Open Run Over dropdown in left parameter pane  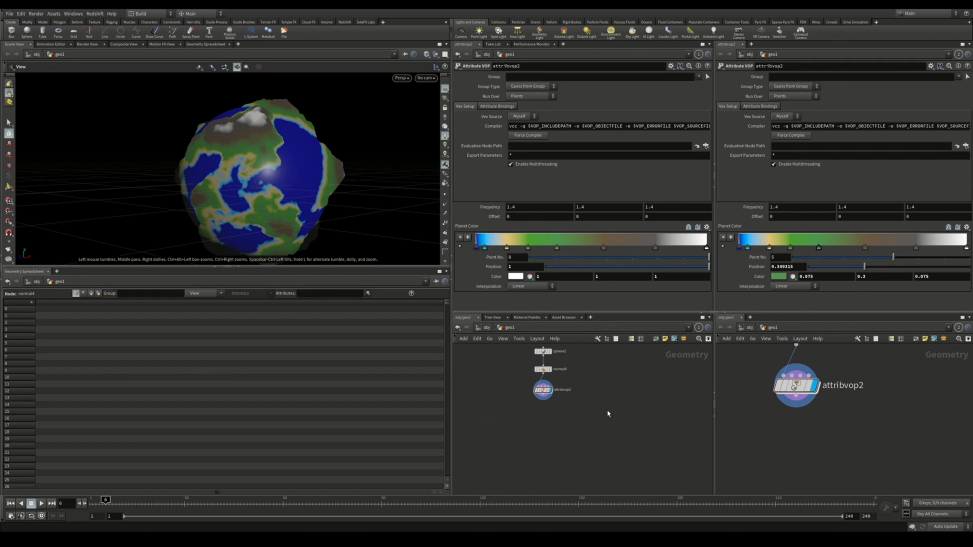pyautogui.click(x=532, y=96)
